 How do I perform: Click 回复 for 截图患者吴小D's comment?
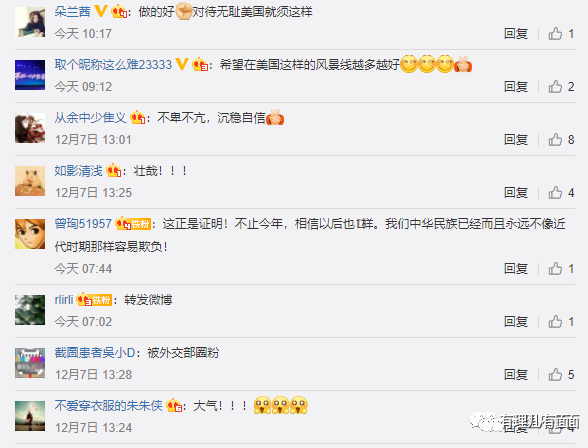point(516,375)
